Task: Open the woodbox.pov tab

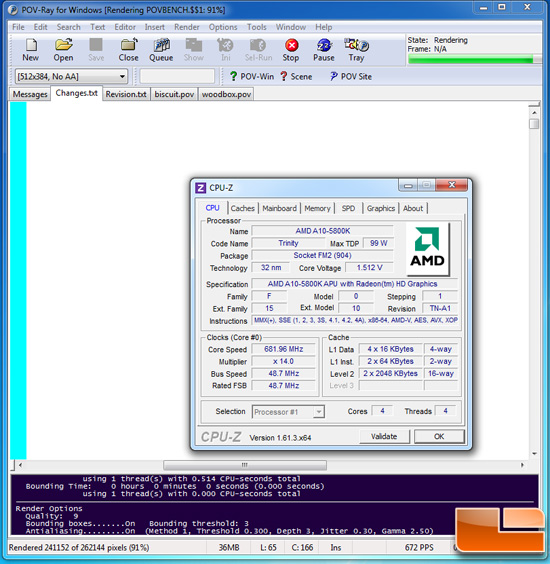Action: tap(226, 94)
